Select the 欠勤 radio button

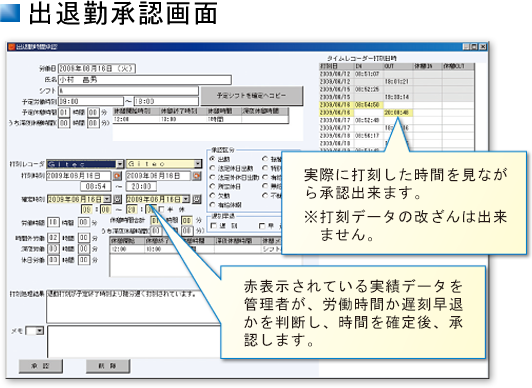click(213, 195)
